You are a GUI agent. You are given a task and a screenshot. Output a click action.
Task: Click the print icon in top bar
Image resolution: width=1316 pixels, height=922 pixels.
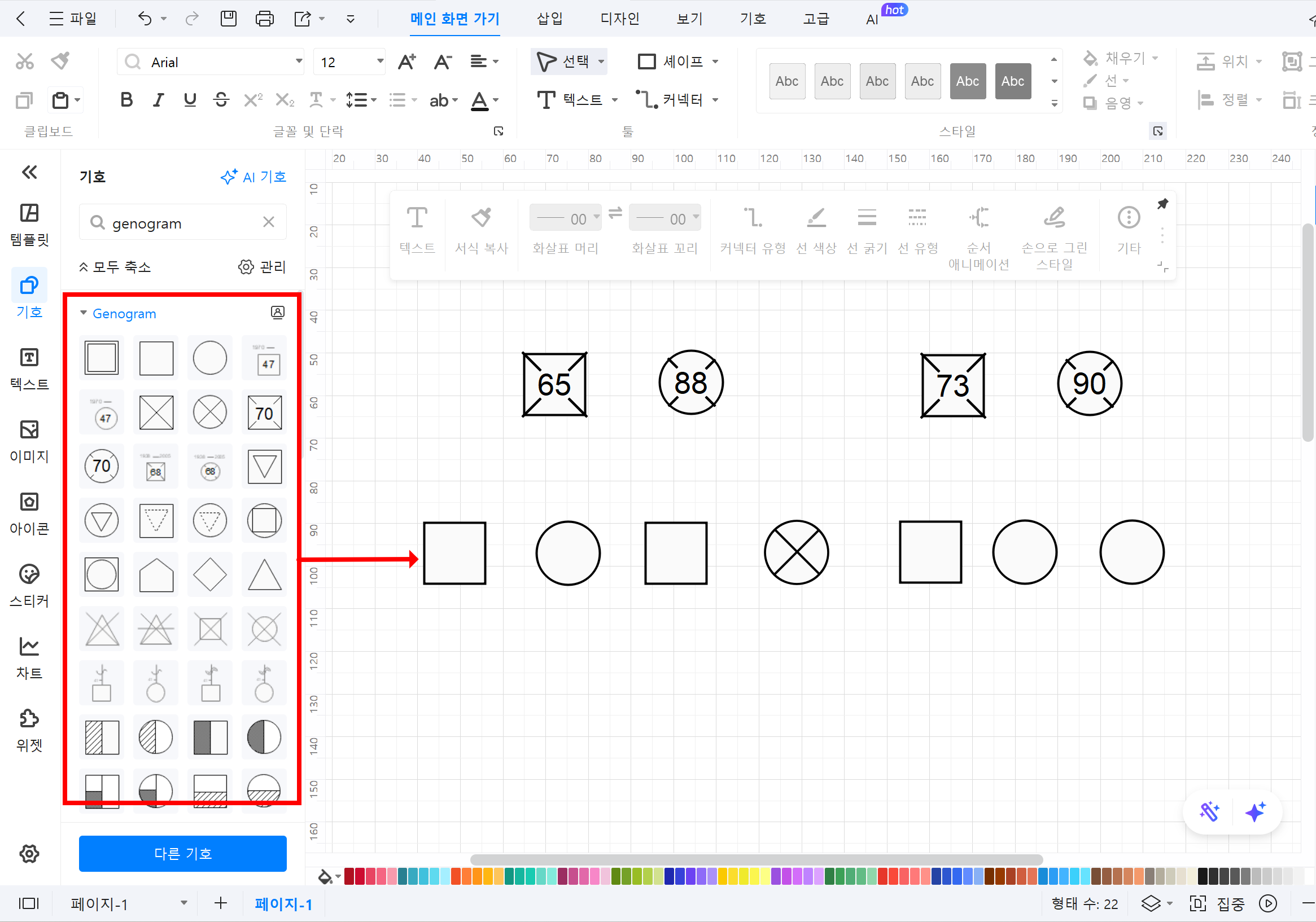coord(264,19)
